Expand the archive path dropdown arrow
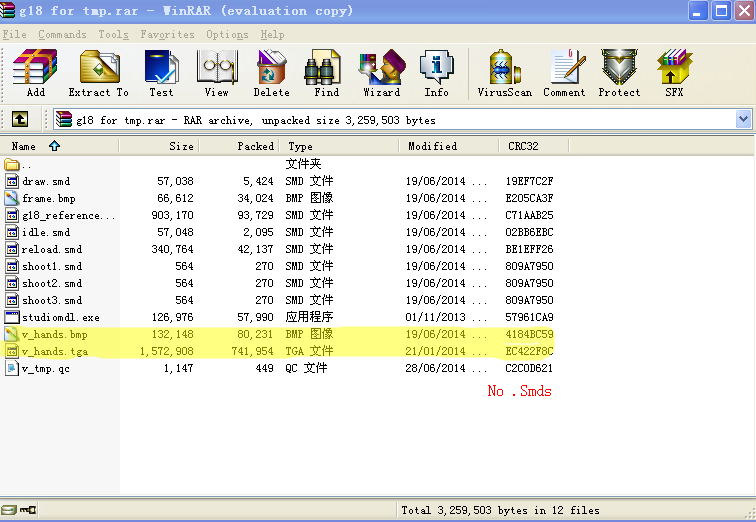This screenshot has height=522, width=756. (743, 119)
